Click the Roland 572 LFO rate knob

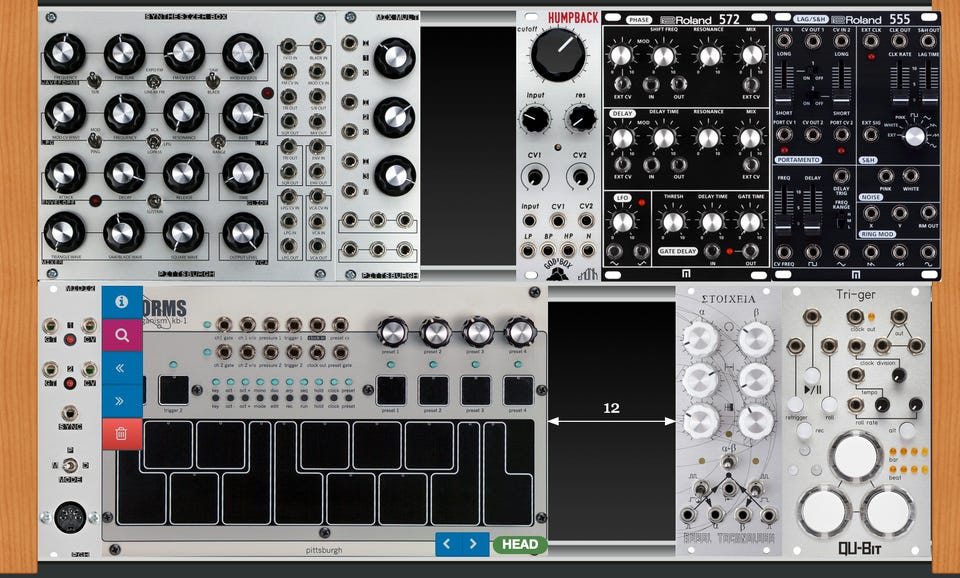(622, 222)
